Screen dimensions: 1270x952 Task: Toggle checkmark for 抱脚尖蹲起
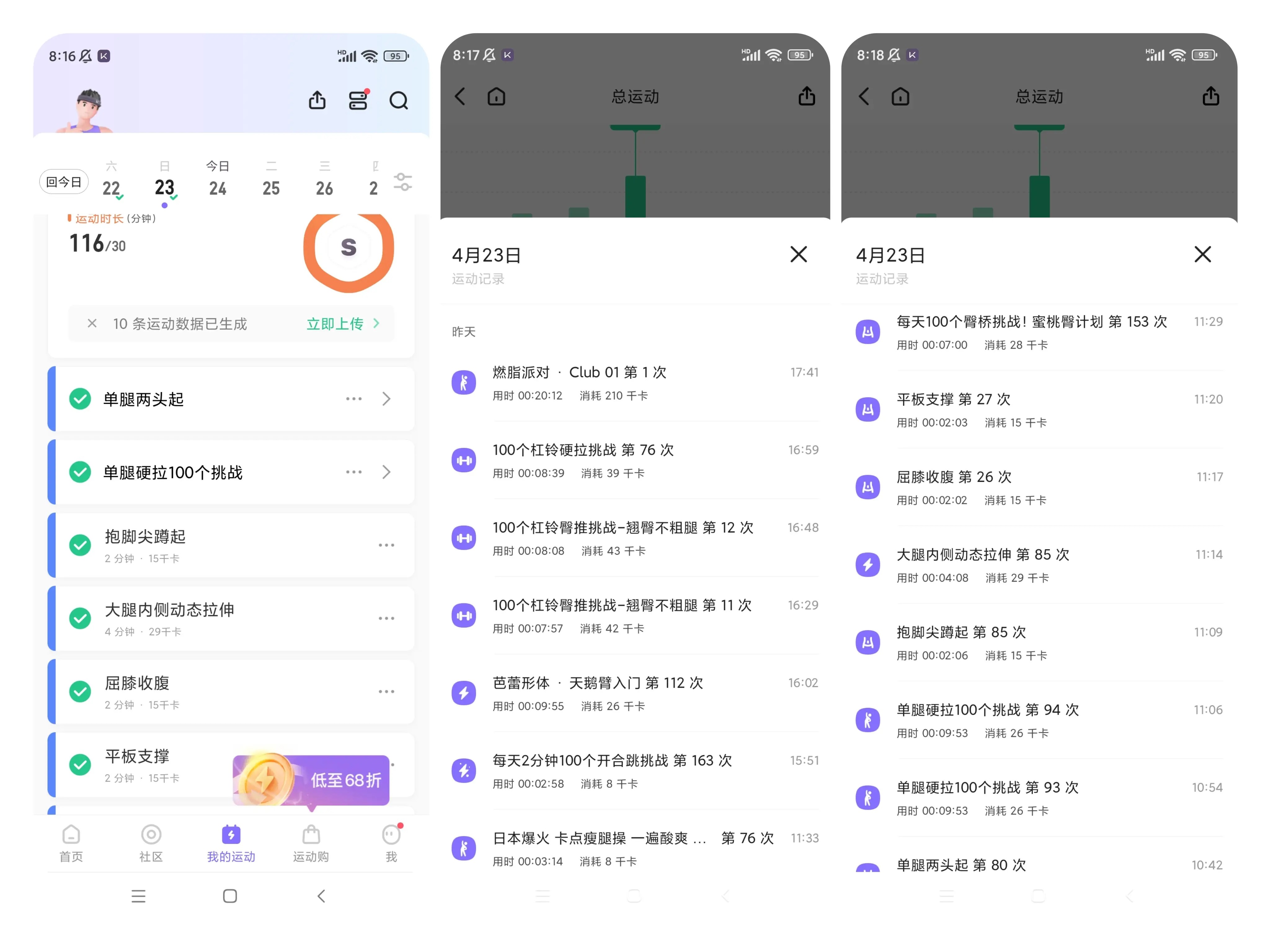click(80, 545)
